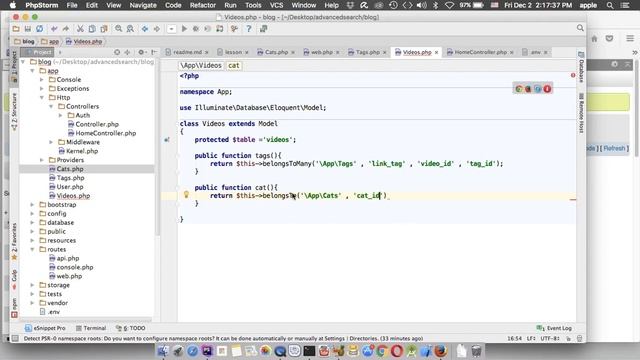Expand the Middleware folder
The width and height of the screenshot is (640, 360).
click(x=51, y=142)
